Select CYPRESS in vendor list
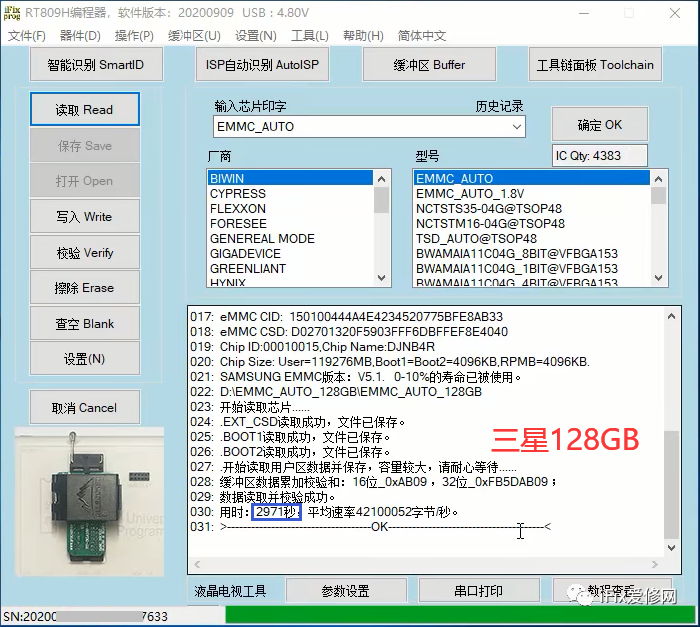The height and width of the screenshot is (627, 700). pos(290,193)
